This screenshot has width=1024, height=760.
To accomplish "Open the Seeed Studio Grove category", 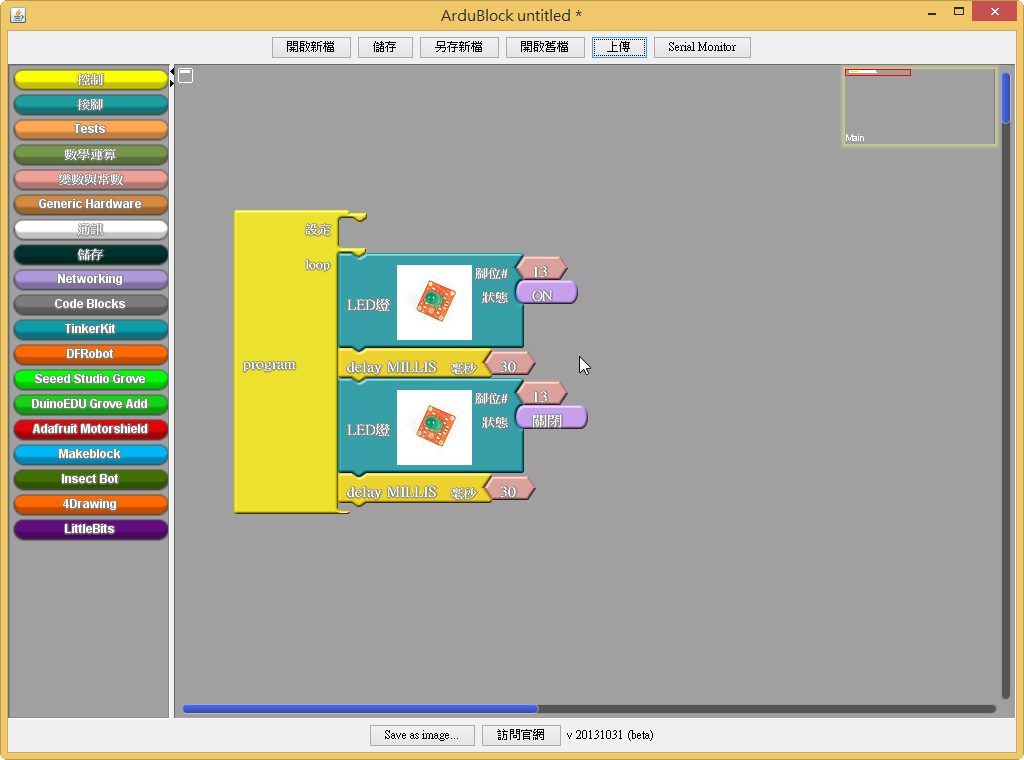I will point(90,379).
